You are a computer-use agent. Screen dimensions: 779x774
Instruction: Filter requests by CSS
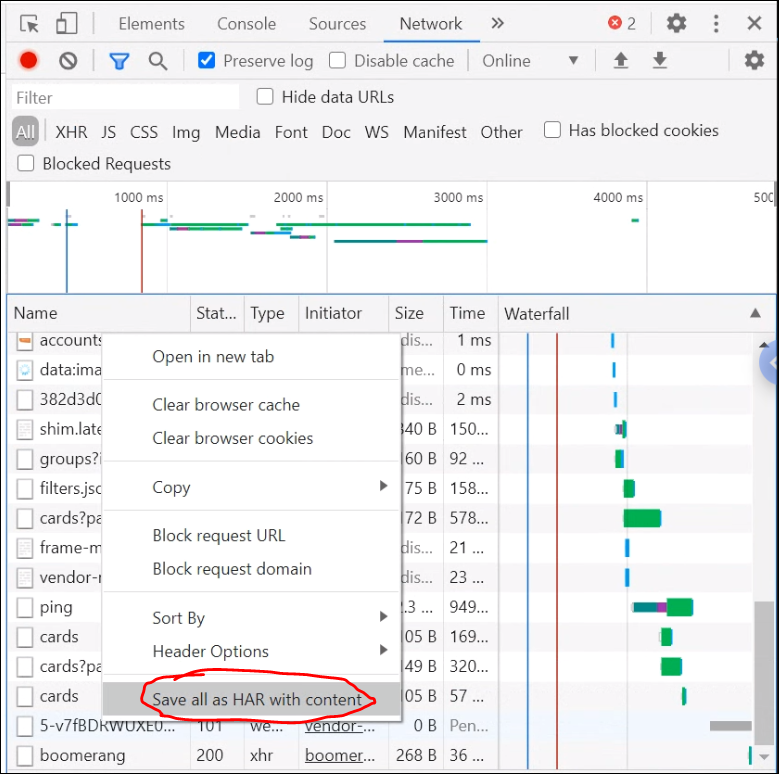(x=144, y=132)
